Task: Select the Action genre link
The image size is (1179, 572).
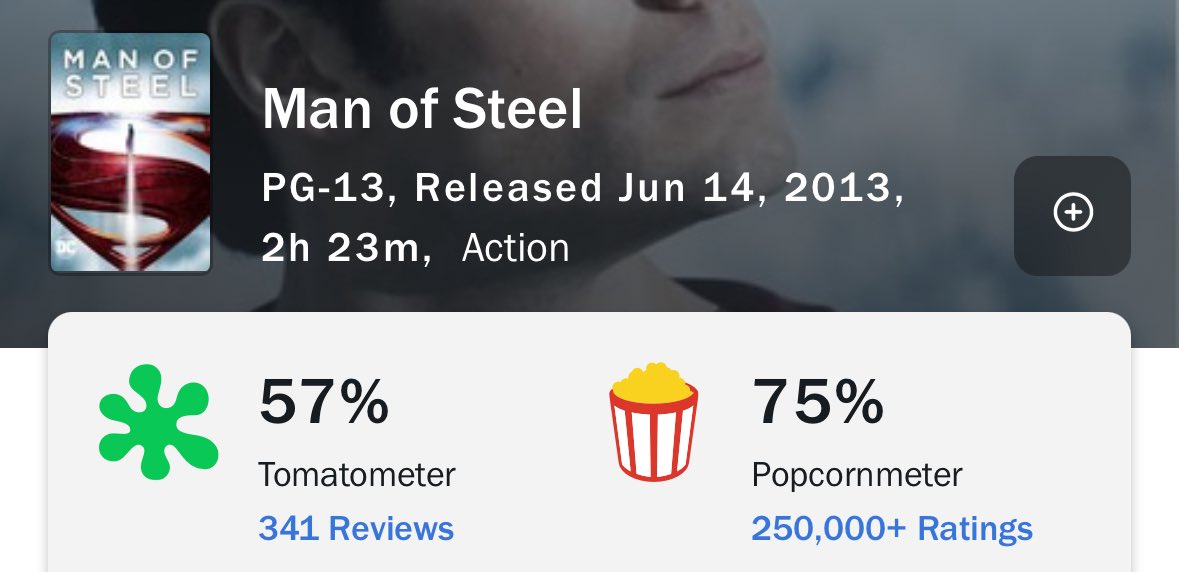Action: coord(515,248)
